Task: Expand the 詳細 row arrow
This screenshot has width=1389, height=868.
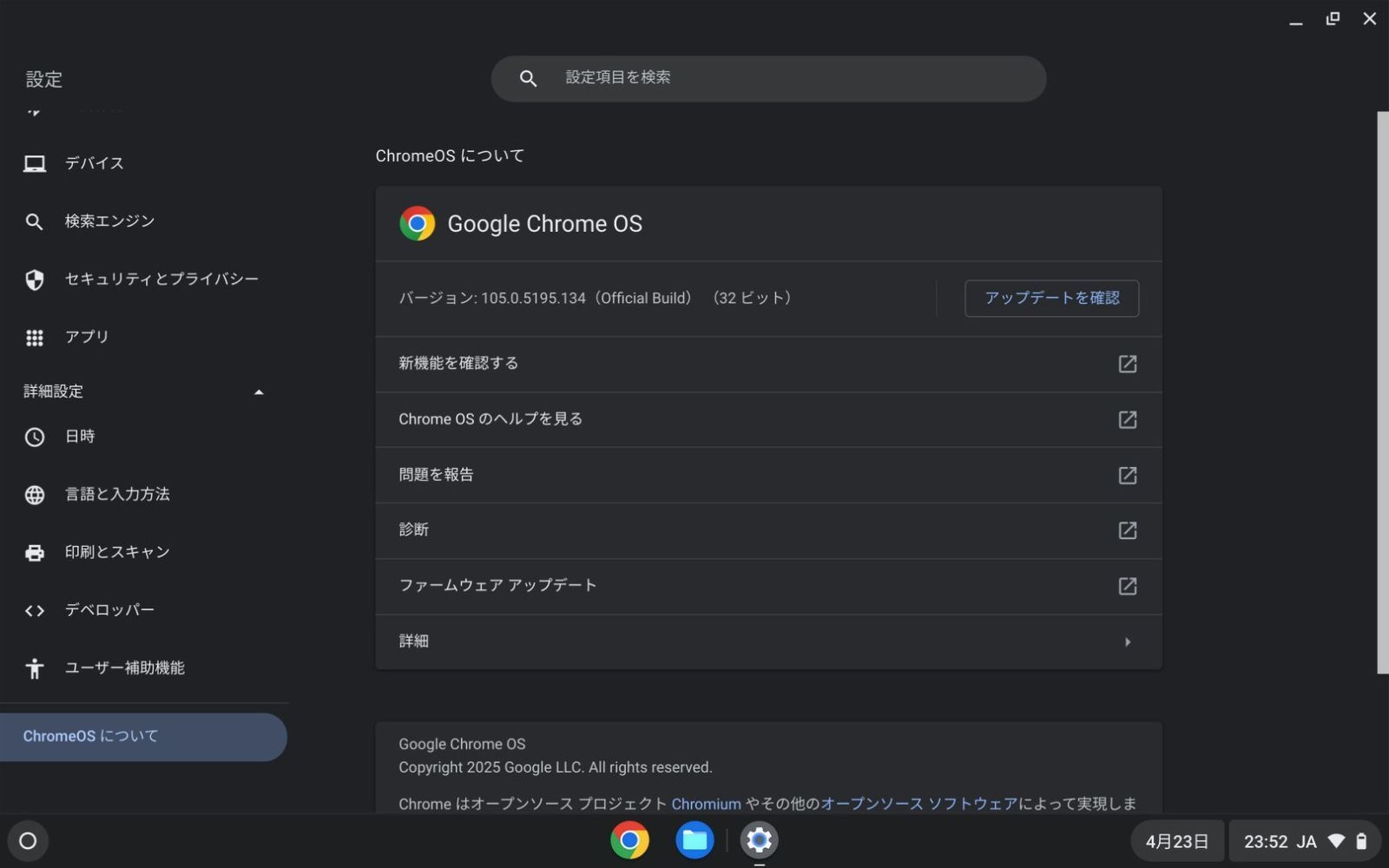Action: [1128, 642]
